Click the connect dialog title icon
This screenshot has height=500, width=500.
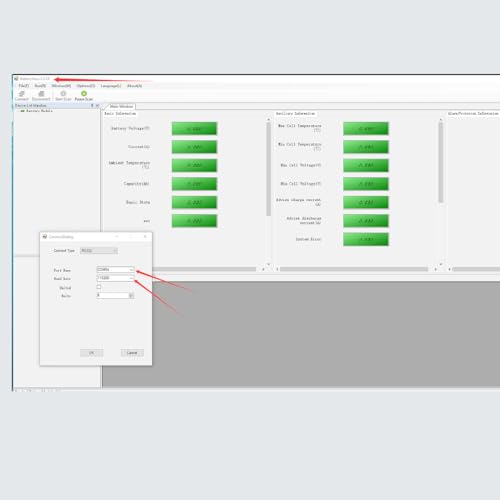click(45, 237)
